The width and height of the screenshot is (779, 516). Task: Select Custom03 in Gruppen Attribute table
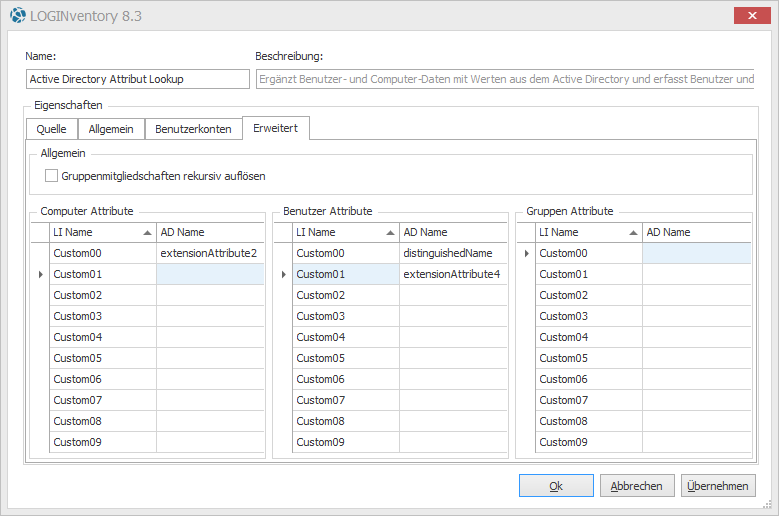[x=589, y=316]
